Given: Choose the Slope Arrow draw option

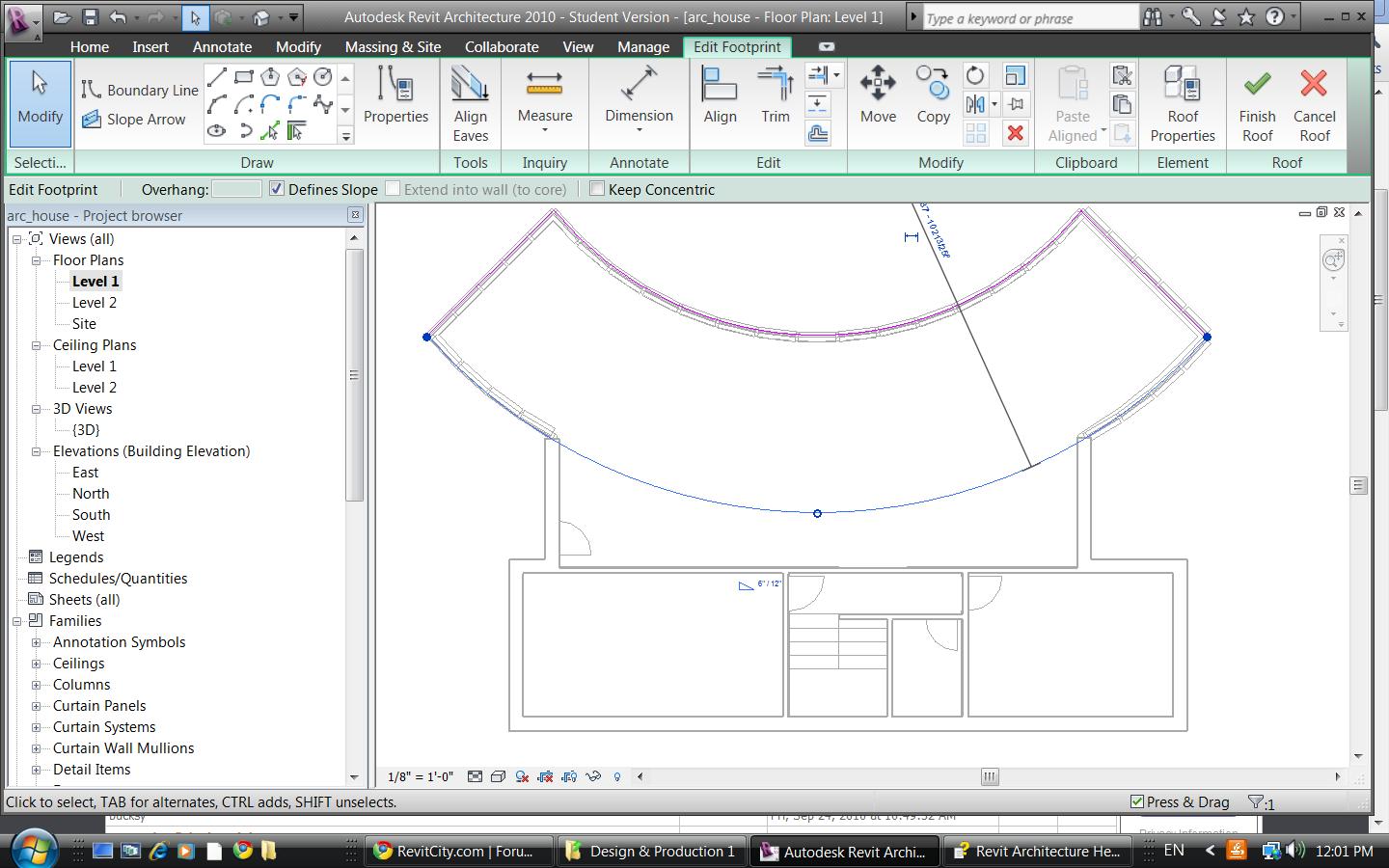Looking at the screenshot, I should pyautogui.click(x=135, y=120).
